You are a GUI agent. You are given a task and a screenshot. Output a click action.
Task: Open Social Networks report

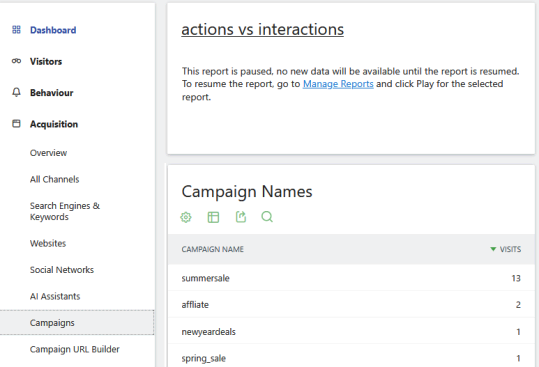click(x=62, y=270)
